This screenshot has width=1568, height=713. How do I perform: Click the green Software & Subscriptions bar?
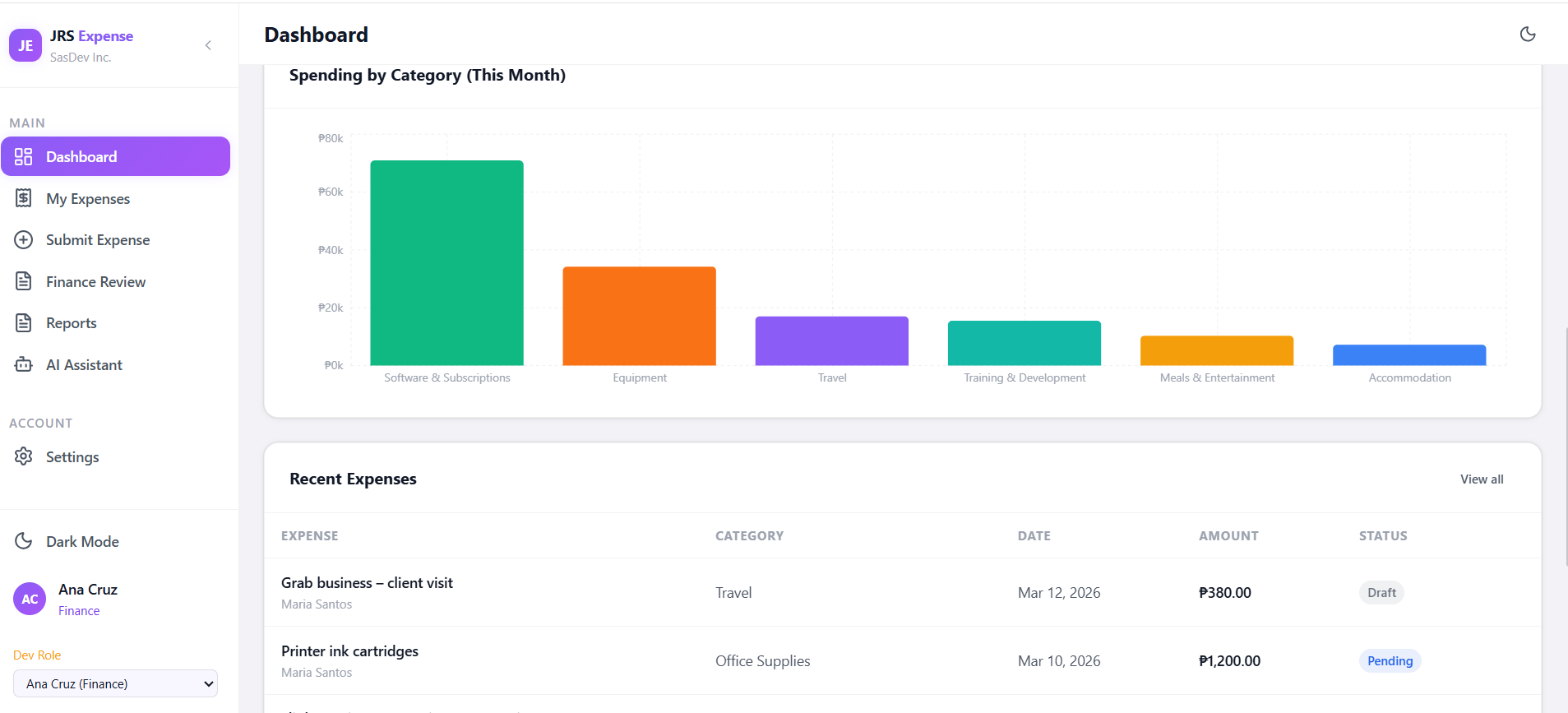[x=446, y=262]
